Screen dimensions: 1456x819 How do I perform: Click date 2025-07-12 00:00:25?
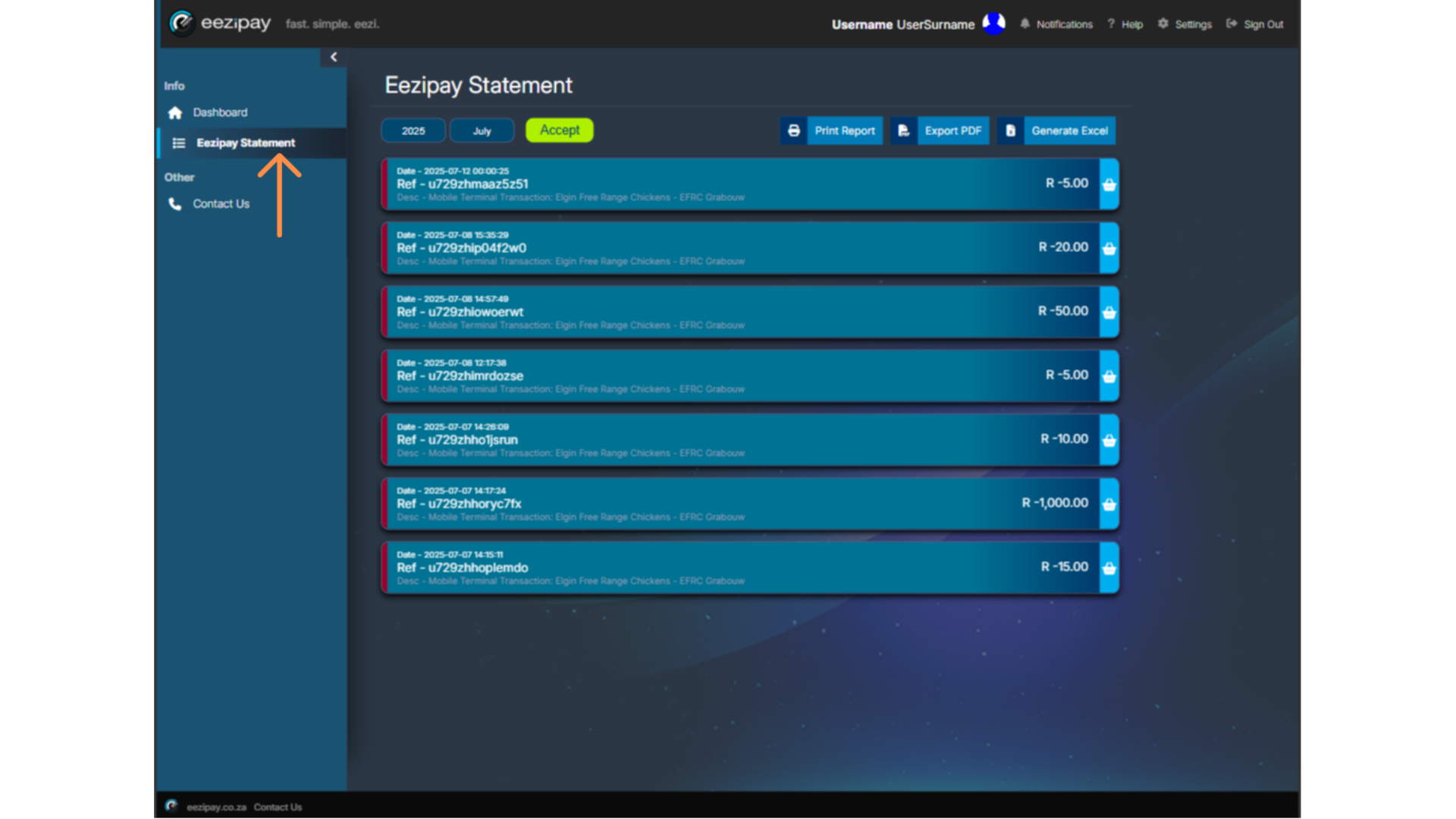tap(453, 171)
